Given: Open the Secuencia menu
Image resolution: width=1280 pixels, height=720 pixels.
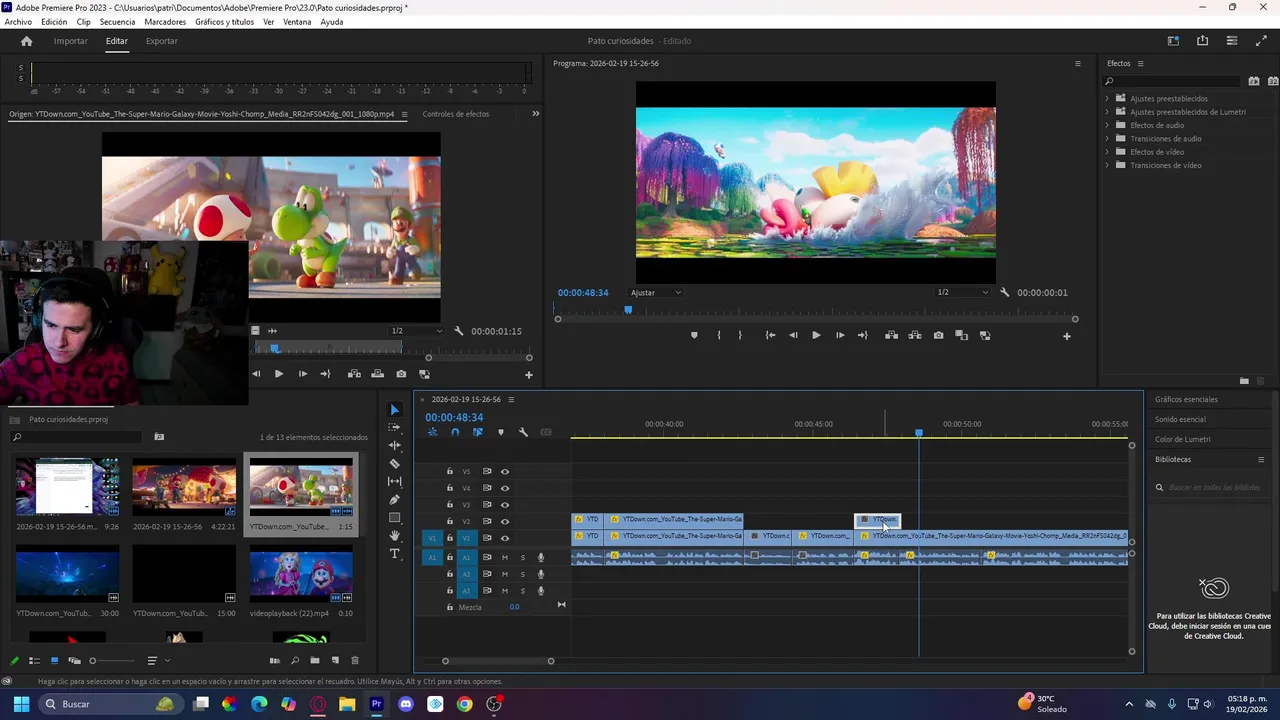Looking at the screenshot, I should (117, 22).
